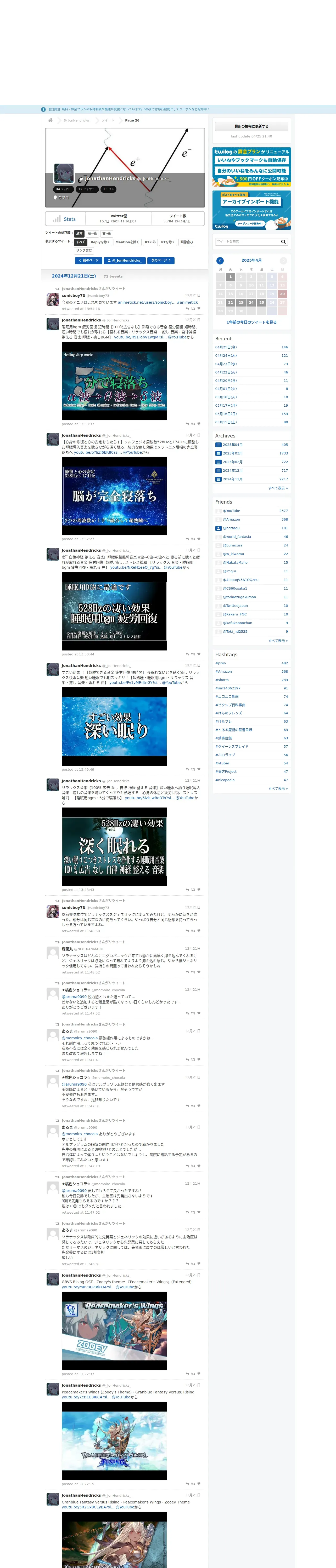
Task: Click the avatar icon beside @hottaqu in Friends
Action: coord(218,528)
